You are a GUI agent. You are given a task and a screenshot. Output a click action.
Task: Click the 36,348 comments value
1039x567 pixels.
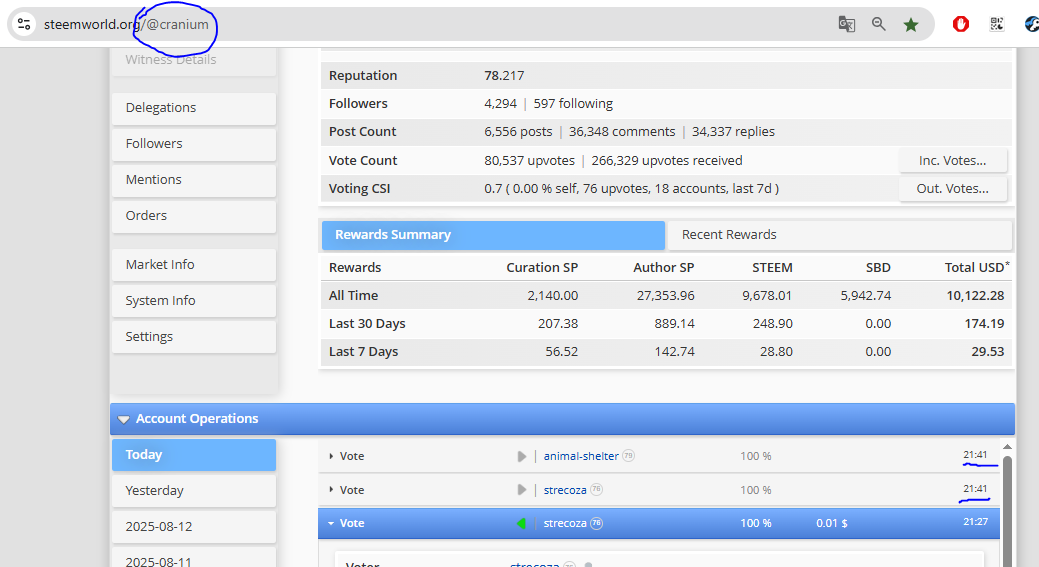tap(622, 132)
